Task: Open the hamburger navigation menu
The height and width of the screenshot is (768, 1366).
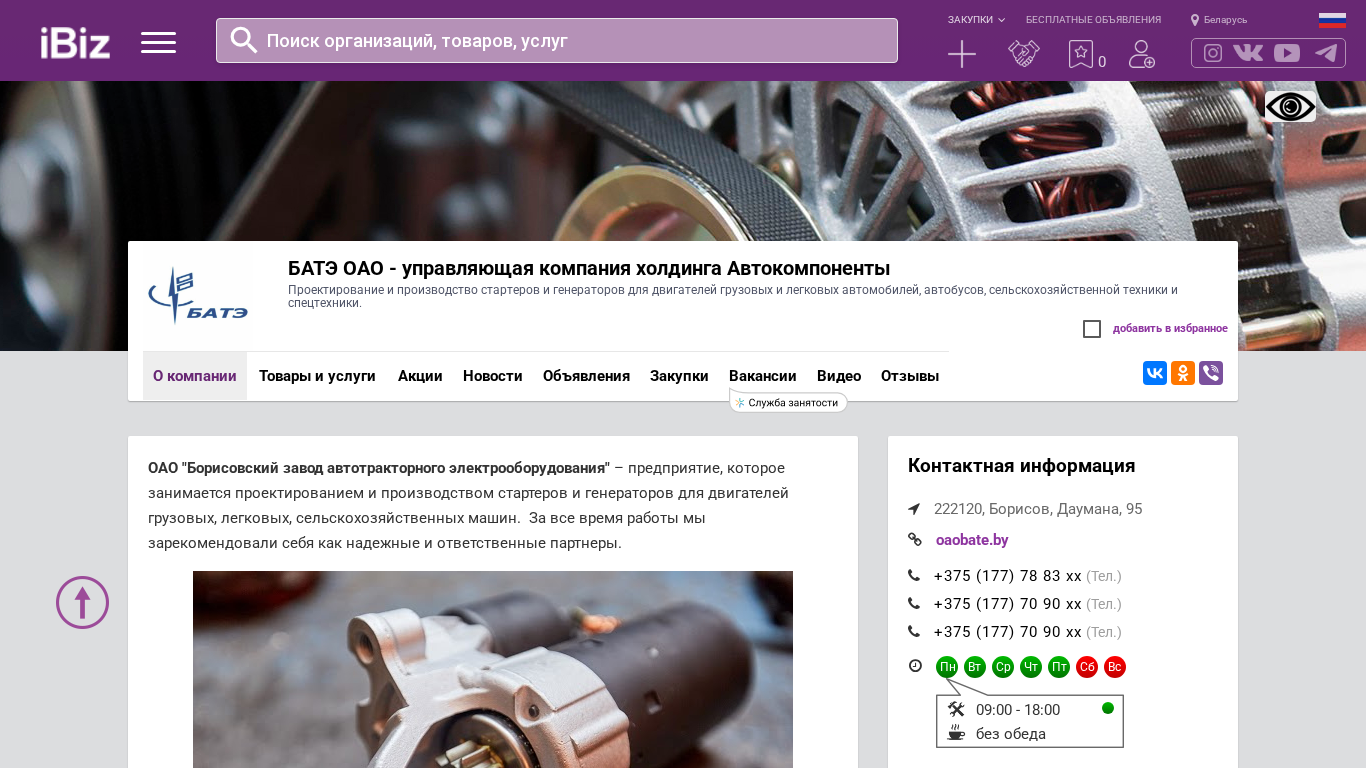Action: (x=158, y=42)
